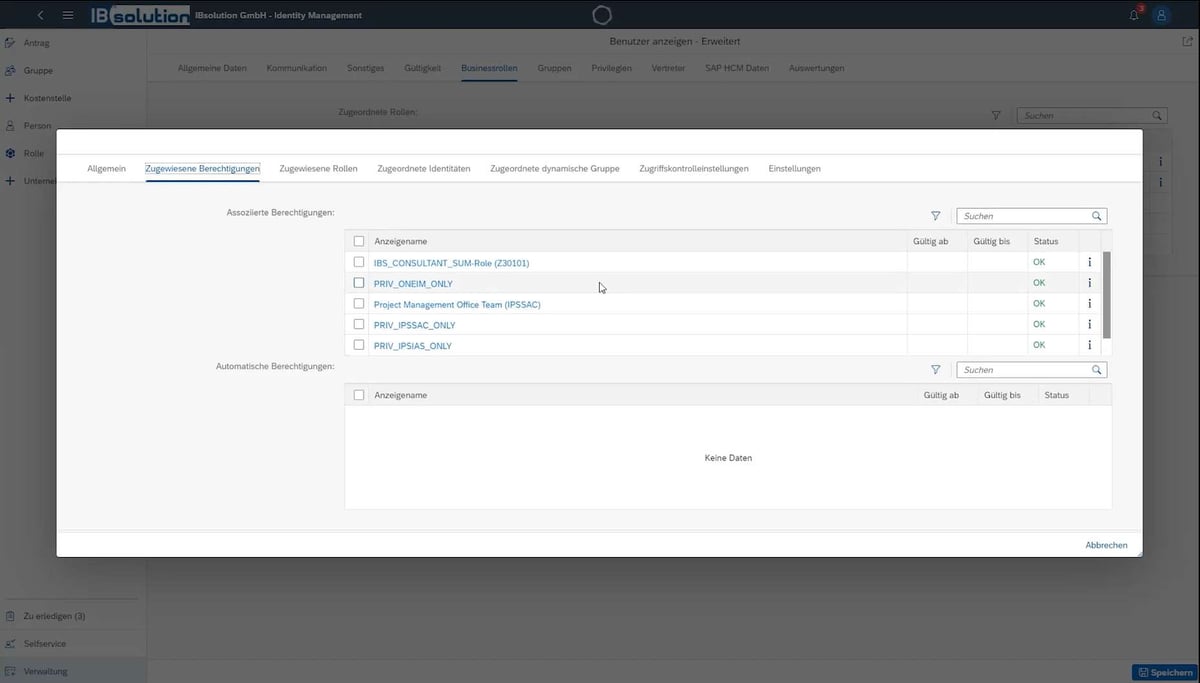This screenshot has width=1200, height=683.
Task: Open the notifications bell icon
Action: pyautogui.click(x=1134, y=15)
